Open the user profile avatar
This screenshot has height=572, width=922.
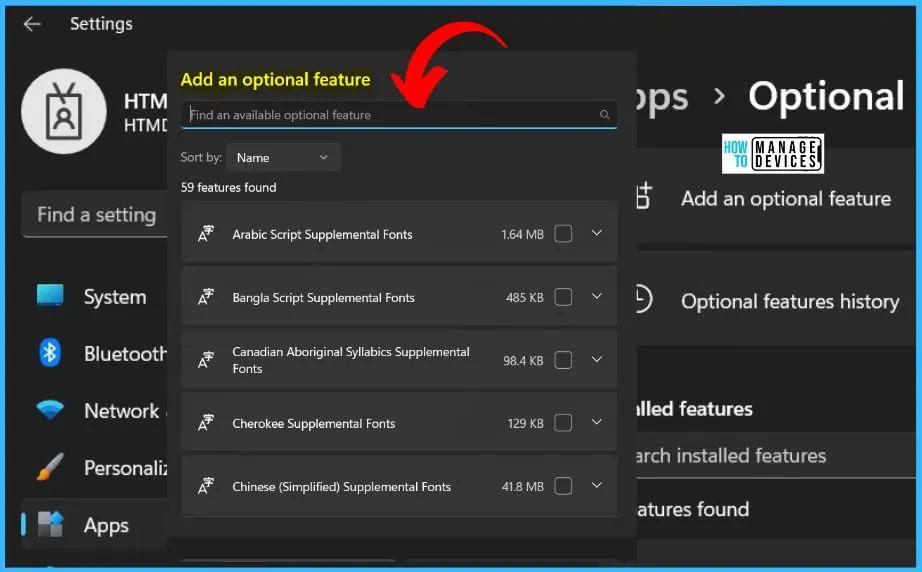tap(64, 111)
